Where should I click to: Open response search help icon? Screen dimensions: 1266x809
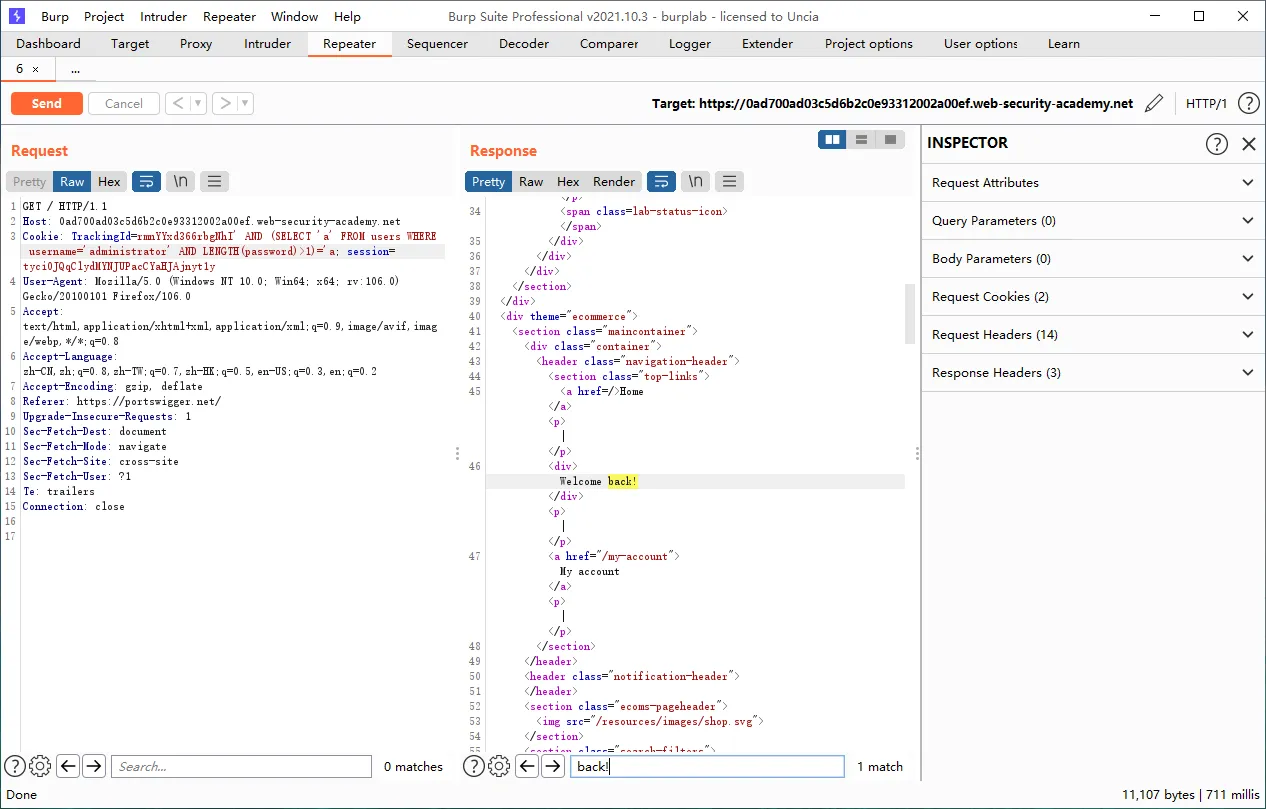474,766
